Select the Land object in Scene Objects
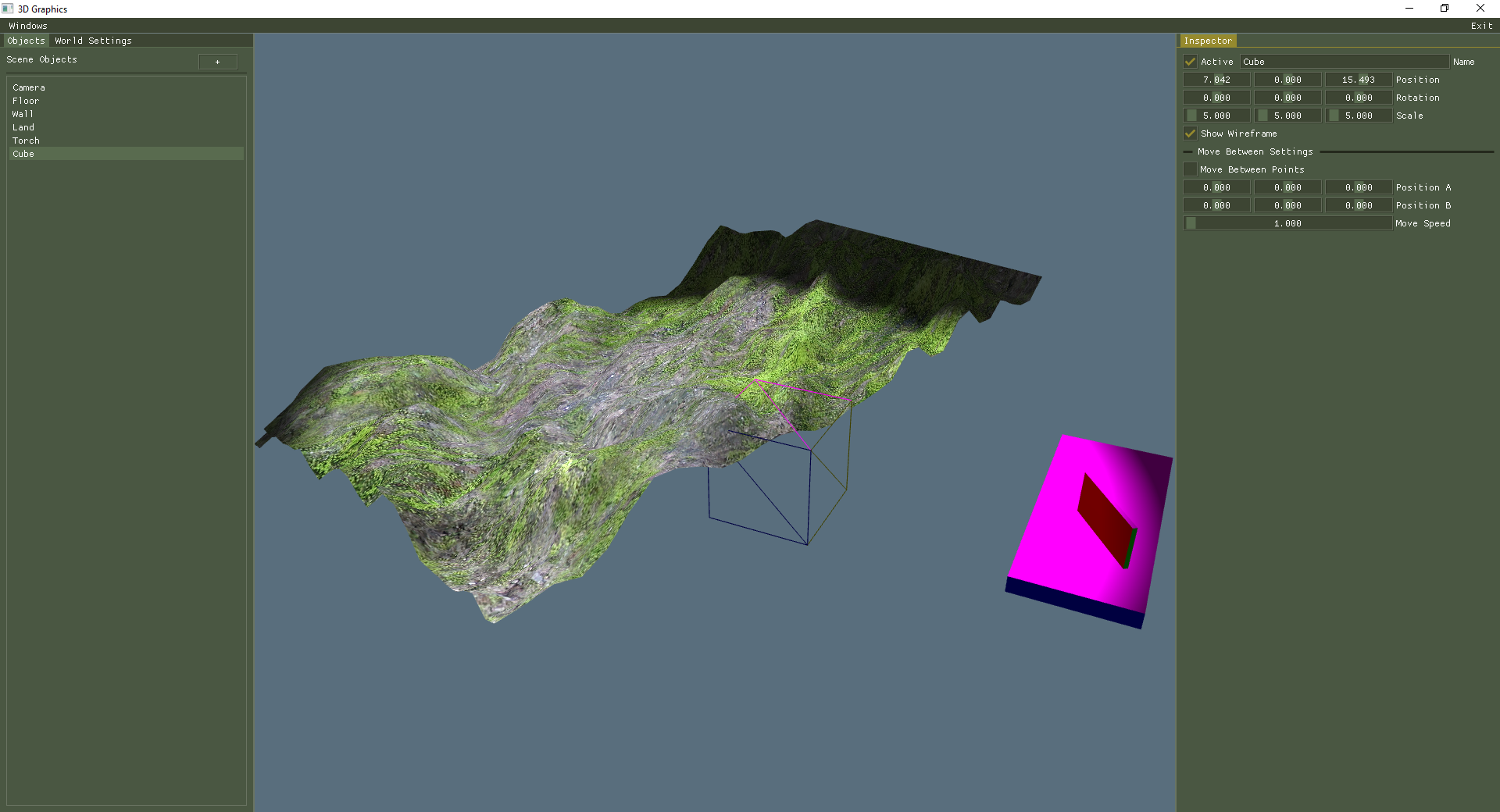Image resolution: width=1500 pixels, height=812 pixels. [x=23, y=126]
